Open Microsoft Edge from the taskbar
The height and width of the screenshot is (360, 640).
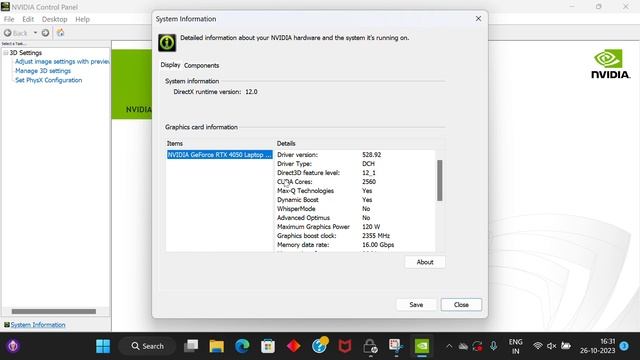[x=242, y=346]
